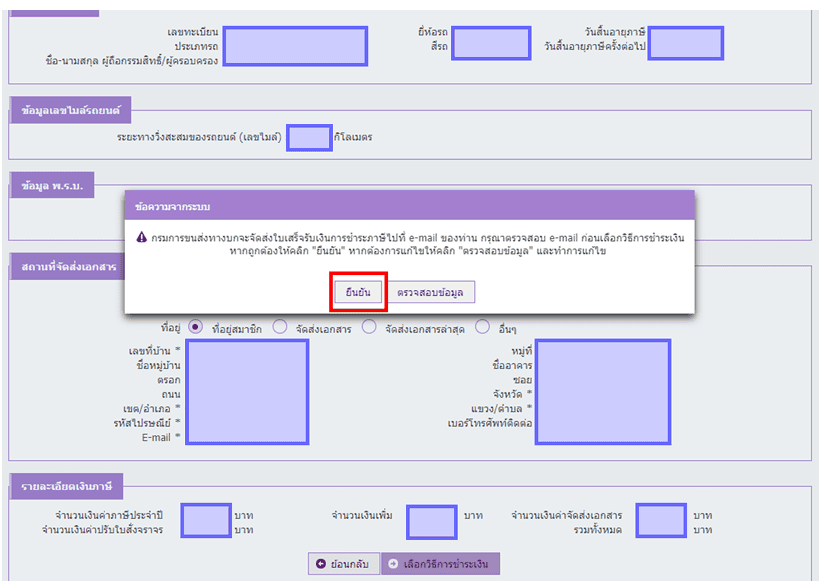Select the ที่อยู่สมาชิก radio option
828x588 pixels.
coord(195,327)
